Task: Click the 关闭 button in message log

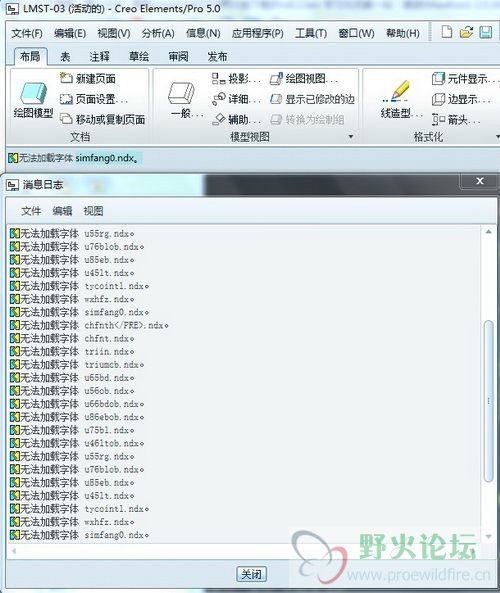Action: coord(251,574)
